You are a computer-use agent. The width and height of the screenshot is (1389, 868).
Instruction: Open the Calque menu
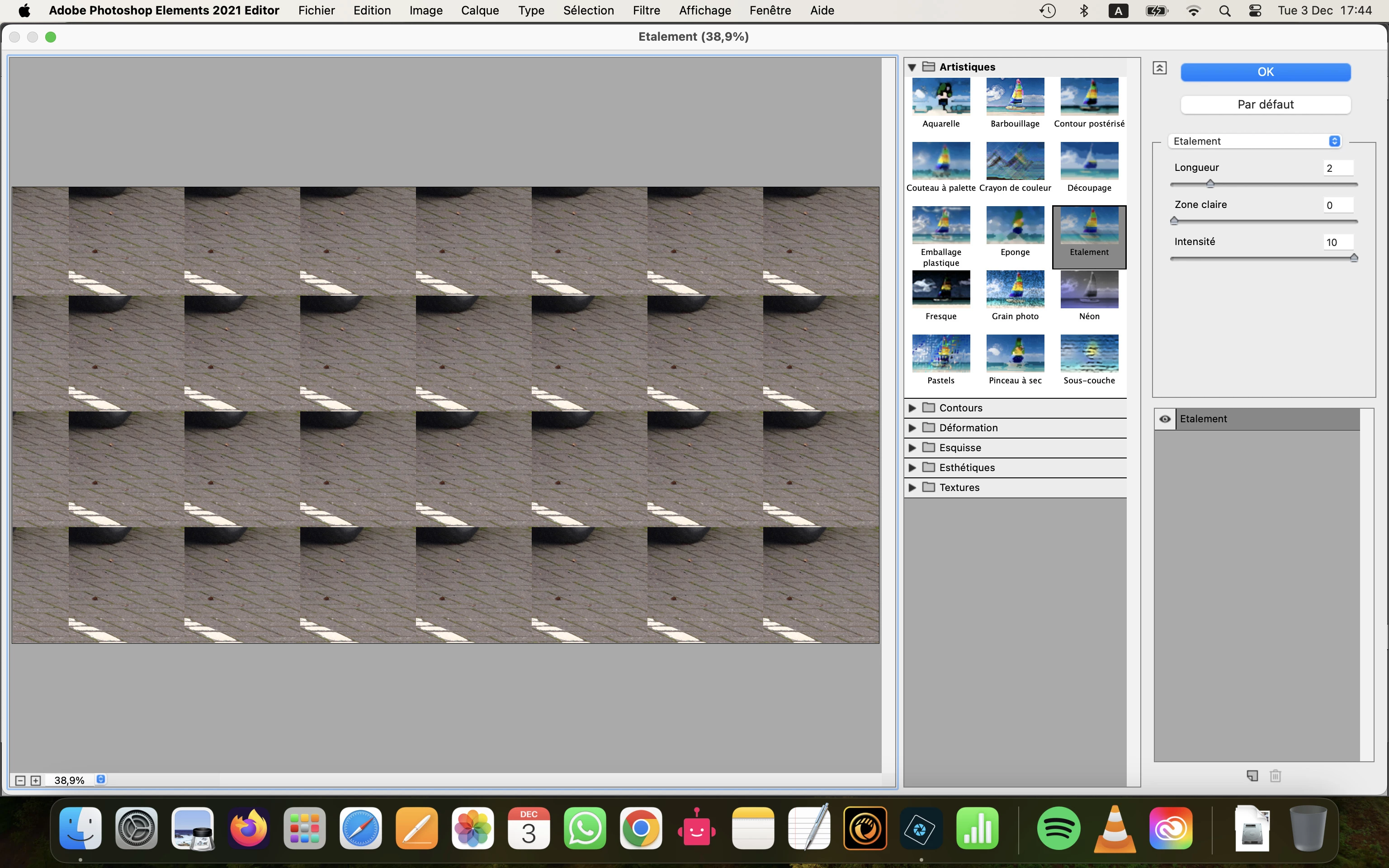[480, 10]
